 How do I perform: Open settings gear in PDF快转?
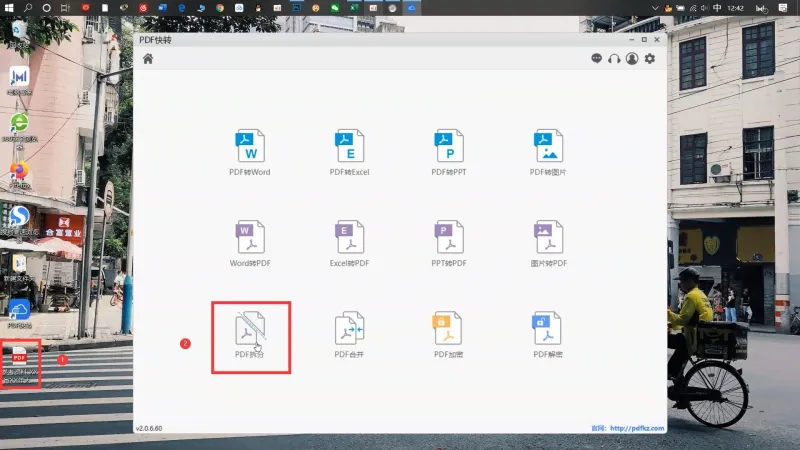[x=649, y=59]
